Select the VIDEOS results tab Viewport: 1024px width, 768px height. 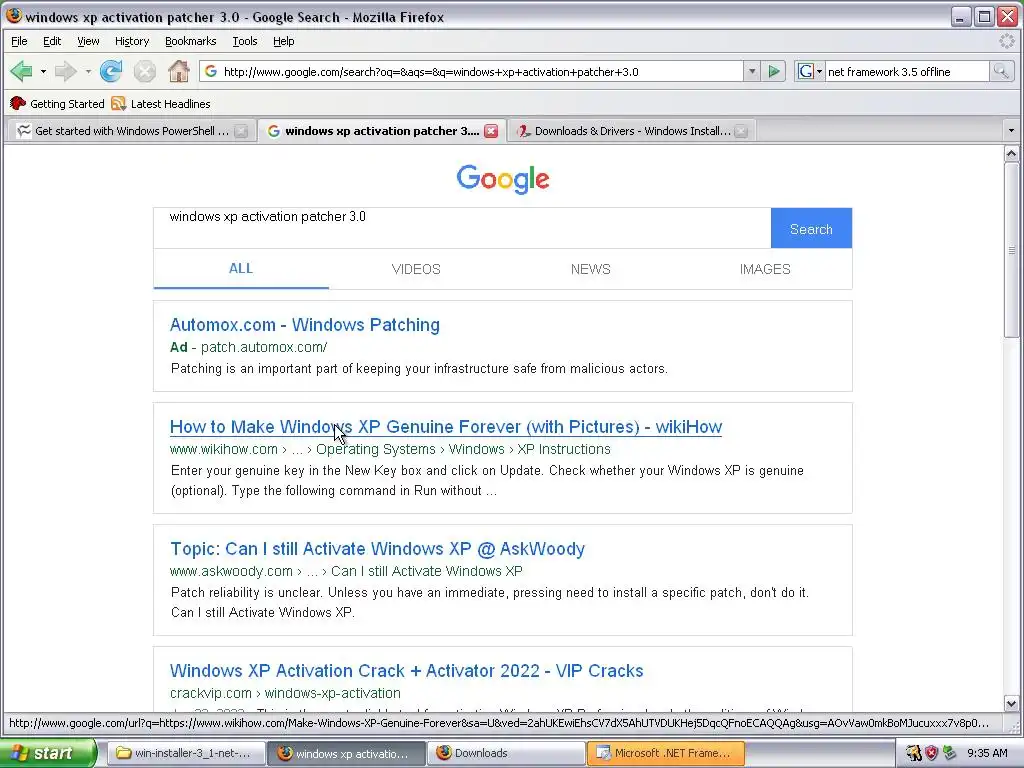[x=416, y=269]
